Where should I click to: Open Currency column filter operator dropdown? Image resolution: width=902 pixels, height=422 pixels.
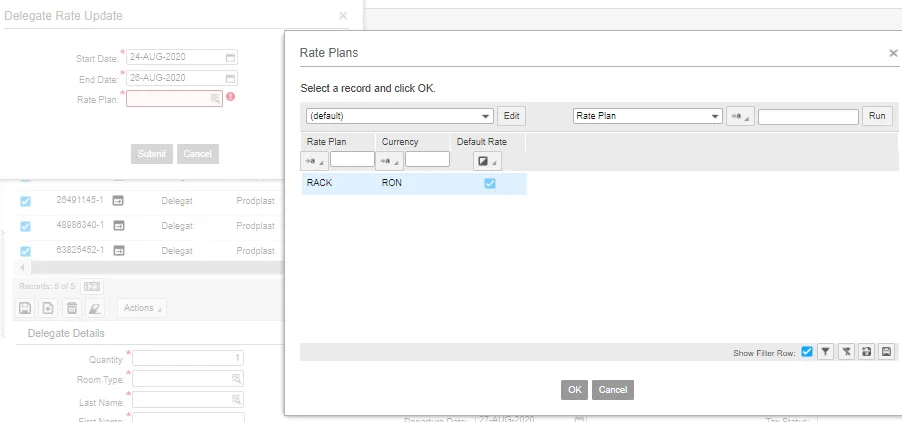tap(389, 161)
